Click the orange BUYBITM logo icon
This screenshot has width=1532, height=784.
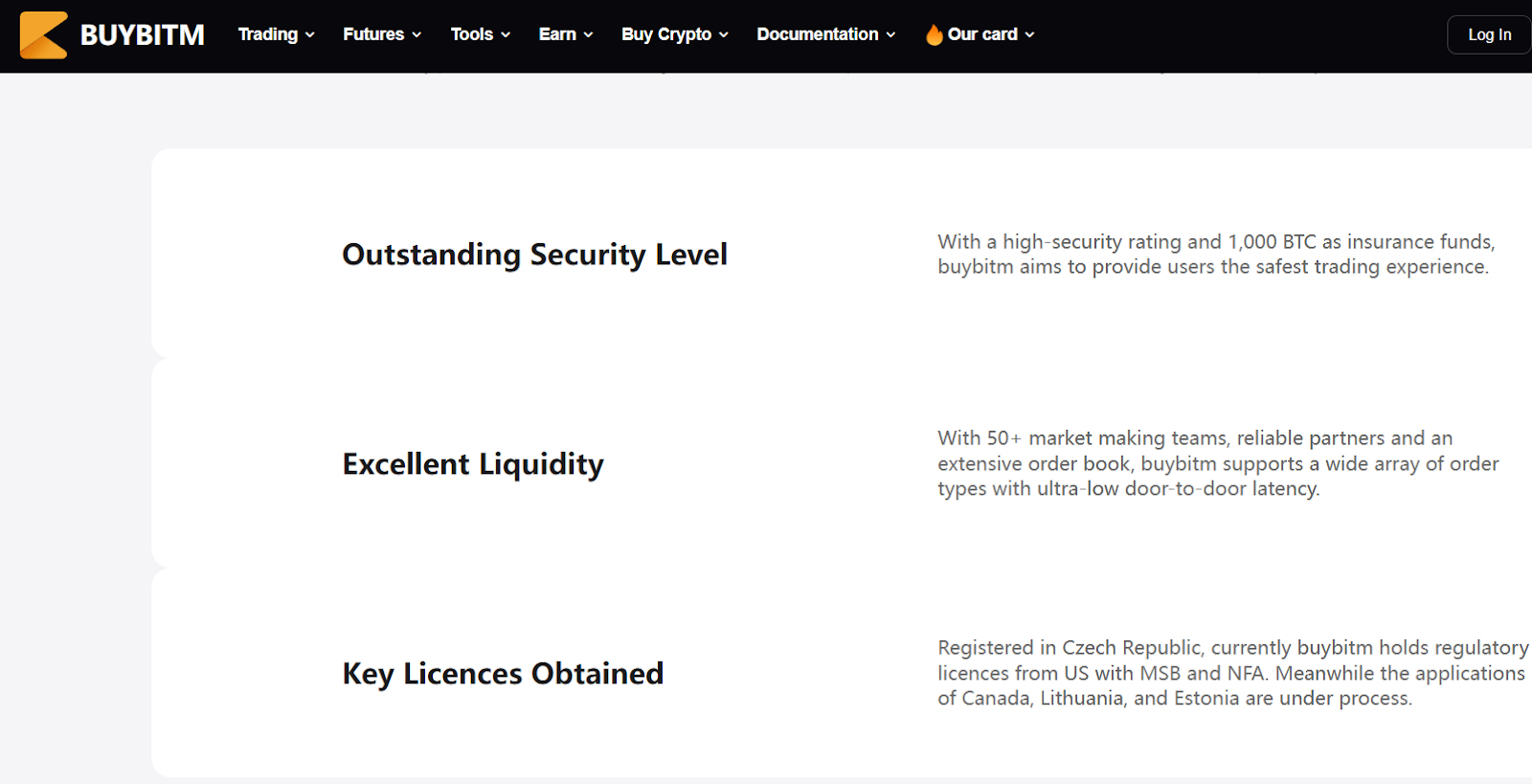[43, 35]
